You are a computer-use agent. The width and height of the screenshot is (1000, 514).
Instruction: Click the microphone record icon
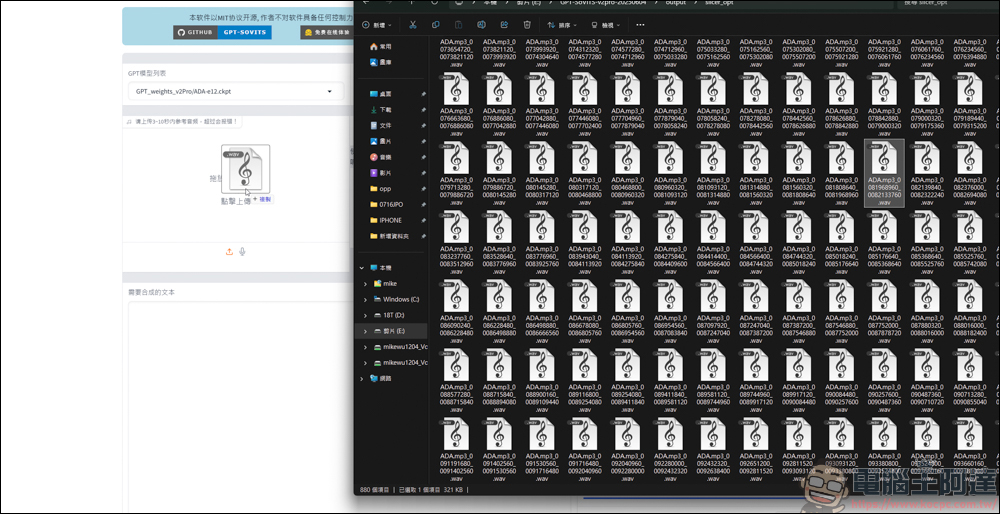pos(242,252)
